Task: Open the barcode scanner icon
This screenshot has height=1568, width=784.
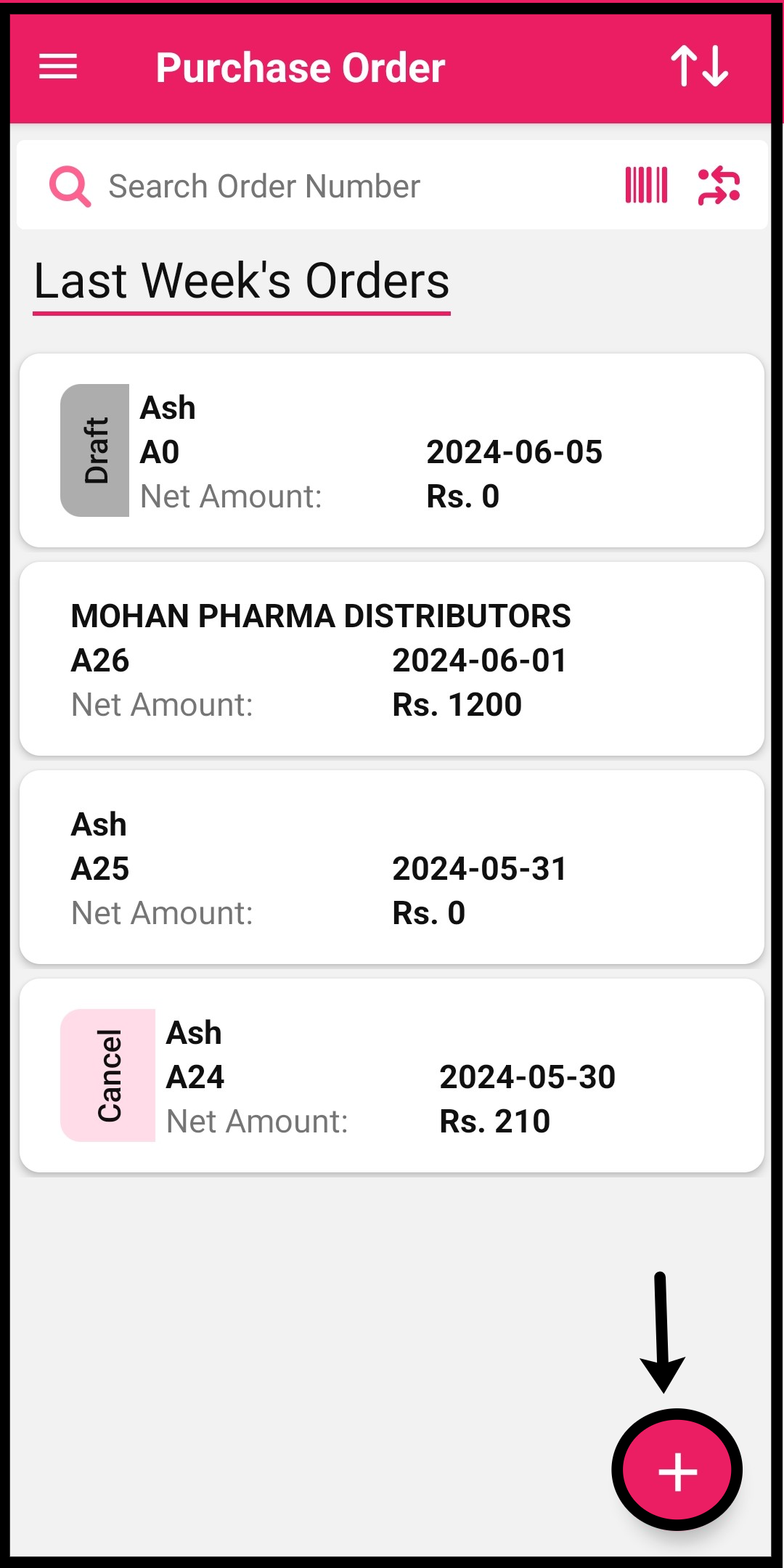Action: pos(646,186)
